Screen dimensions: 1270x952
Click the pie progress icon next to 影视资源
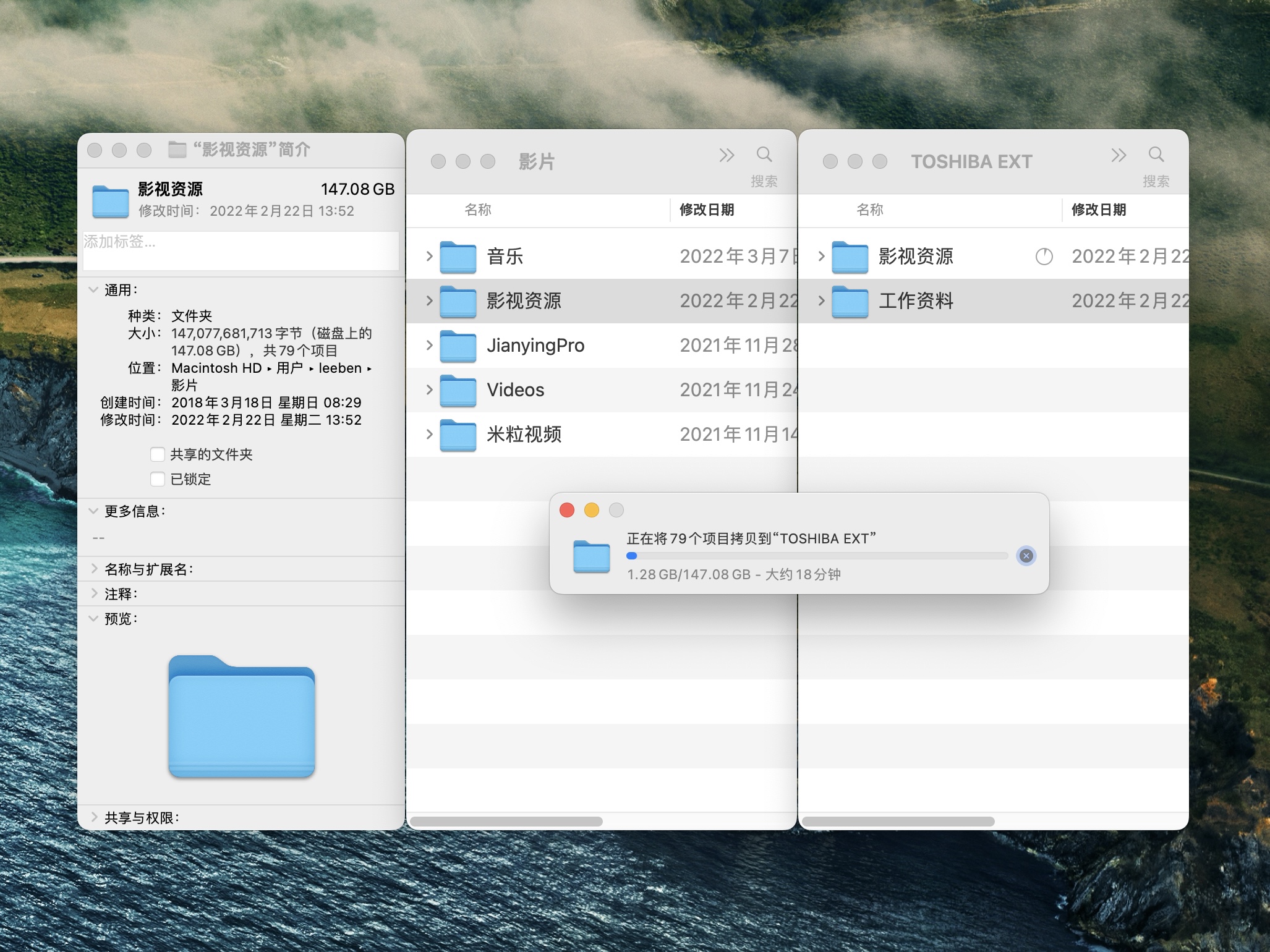pos(1044,257)
